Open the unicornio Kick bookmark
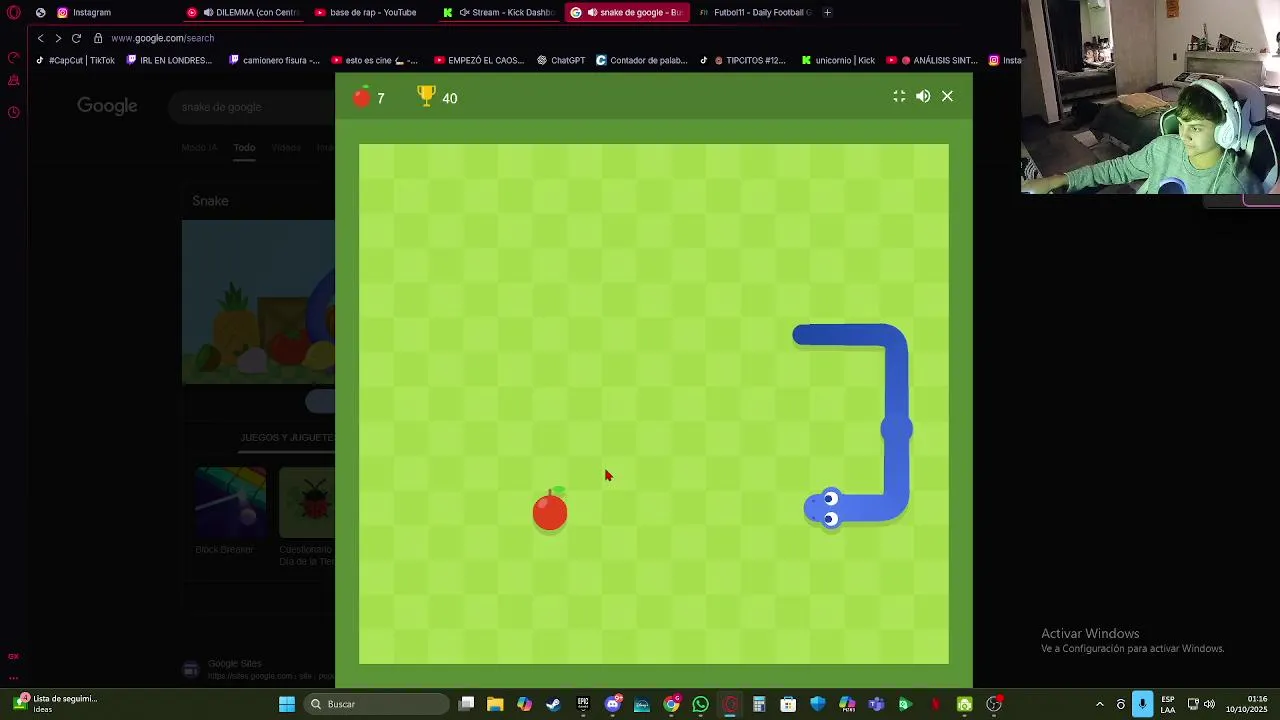Image resolution: width=1280 pixels, height=720 pixels. tap(838, 60)
